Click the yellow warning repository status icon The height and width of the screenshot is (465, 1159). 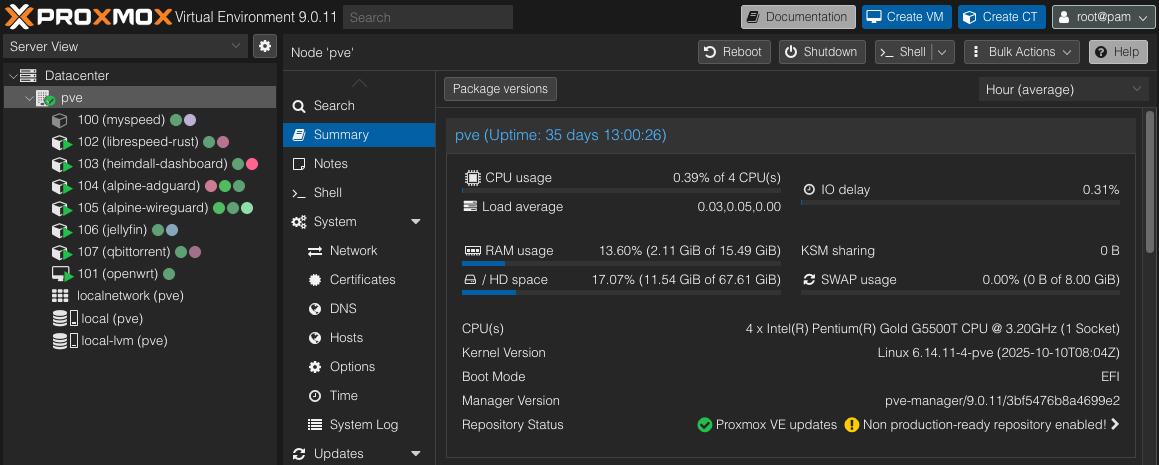click(x=851, y=425)
